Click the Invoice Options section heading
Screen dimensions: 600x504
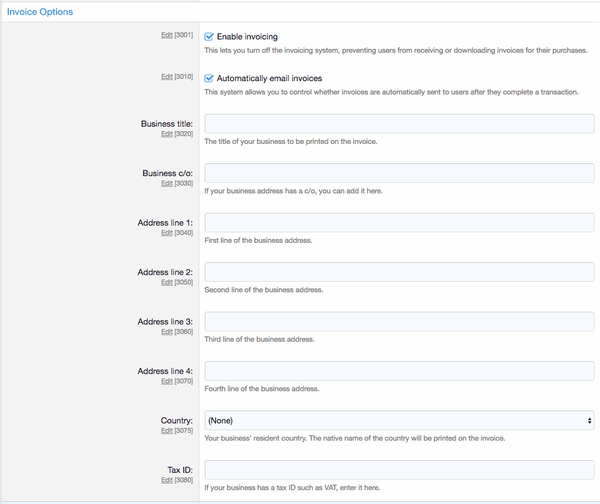click(x=40, y=12)
